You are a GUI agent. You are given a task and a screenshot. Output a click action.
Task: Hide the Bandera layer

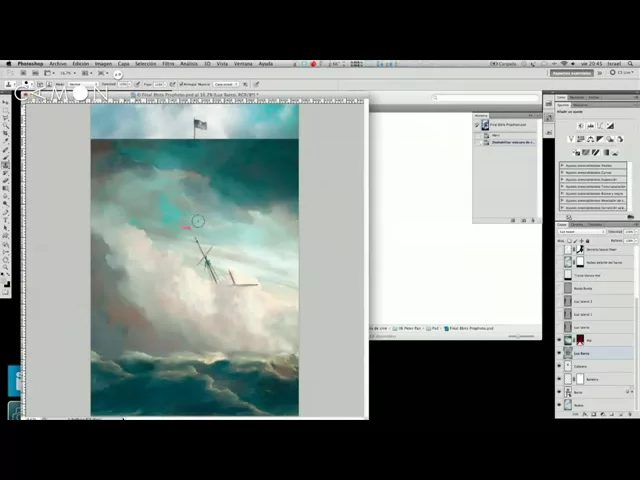click(559, 379)
